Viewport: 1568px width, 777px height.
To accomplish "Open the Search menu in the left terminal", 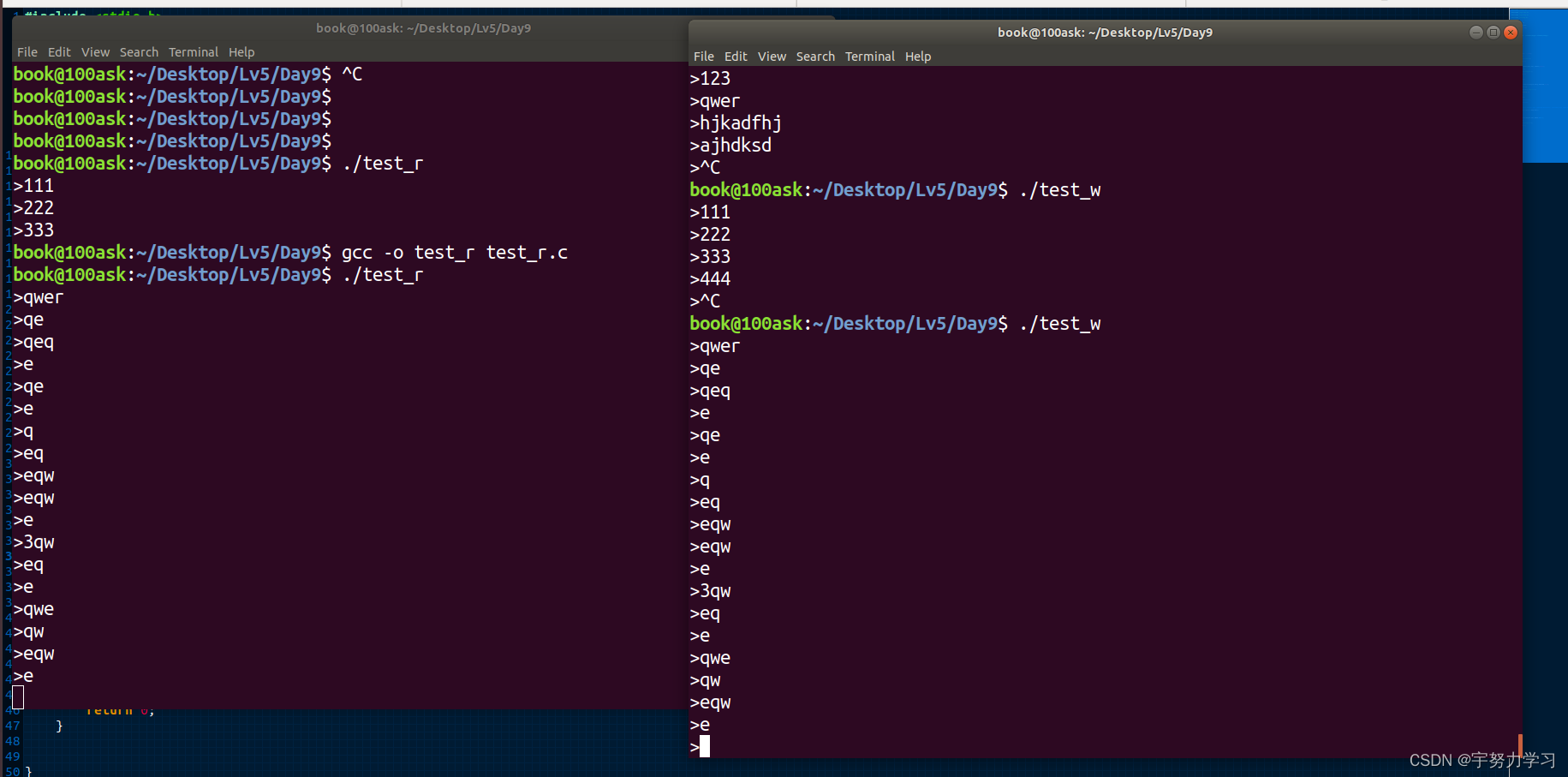I will [x=139, y=51].
